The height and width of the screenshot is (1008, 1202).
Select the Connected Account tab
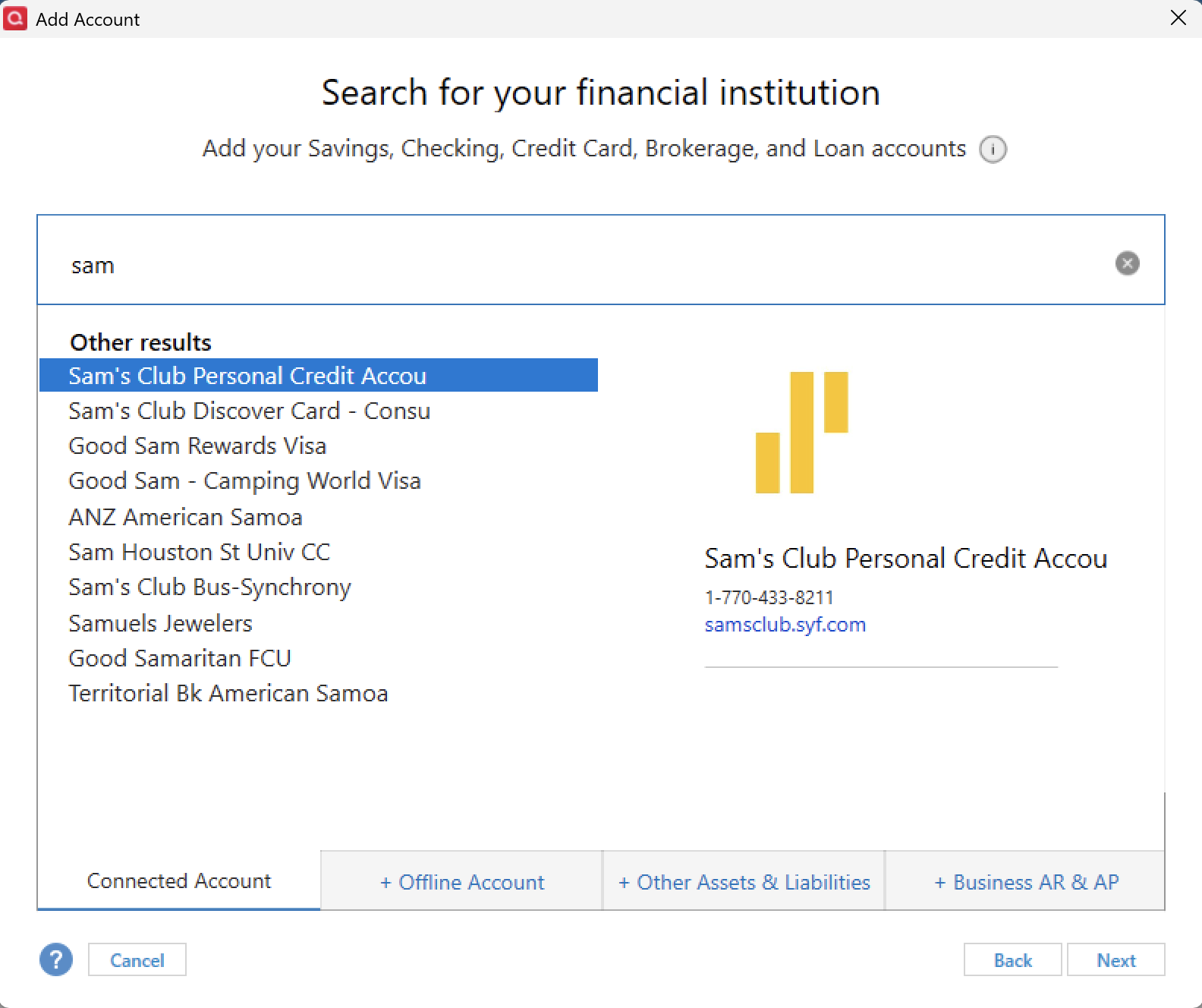tap(179, 881)
